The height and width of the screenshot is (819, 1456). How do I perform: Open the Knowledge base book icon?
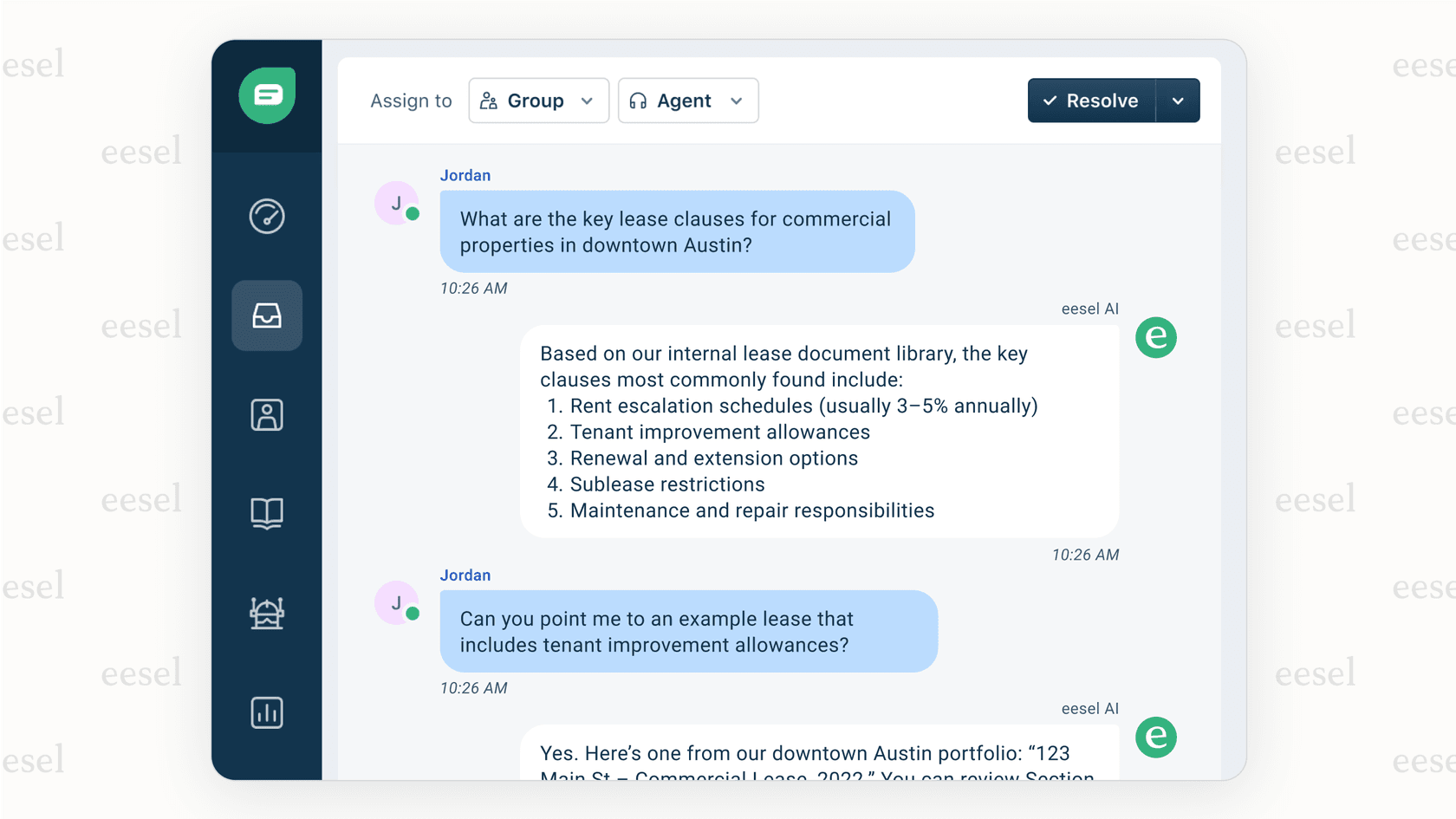click(267, 514)
